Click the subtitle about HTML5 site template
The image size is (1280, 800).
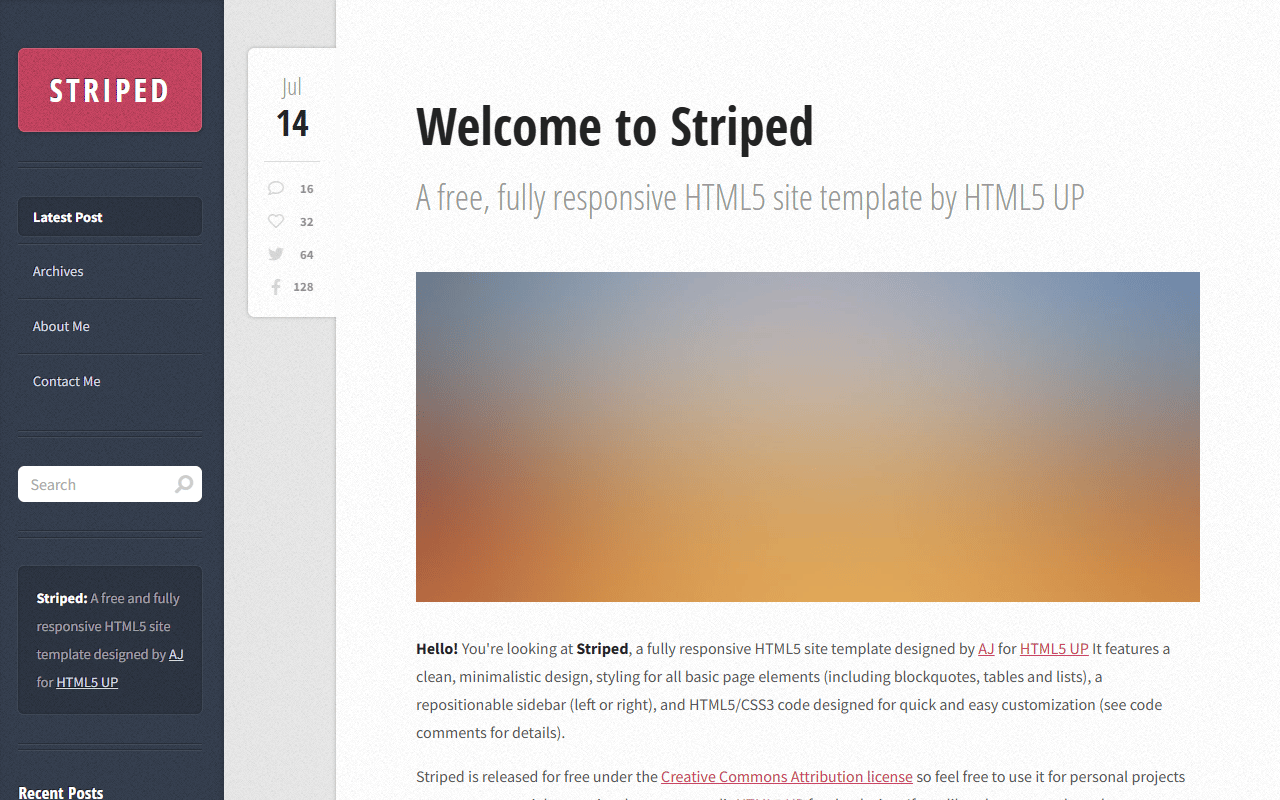(750, 198)
